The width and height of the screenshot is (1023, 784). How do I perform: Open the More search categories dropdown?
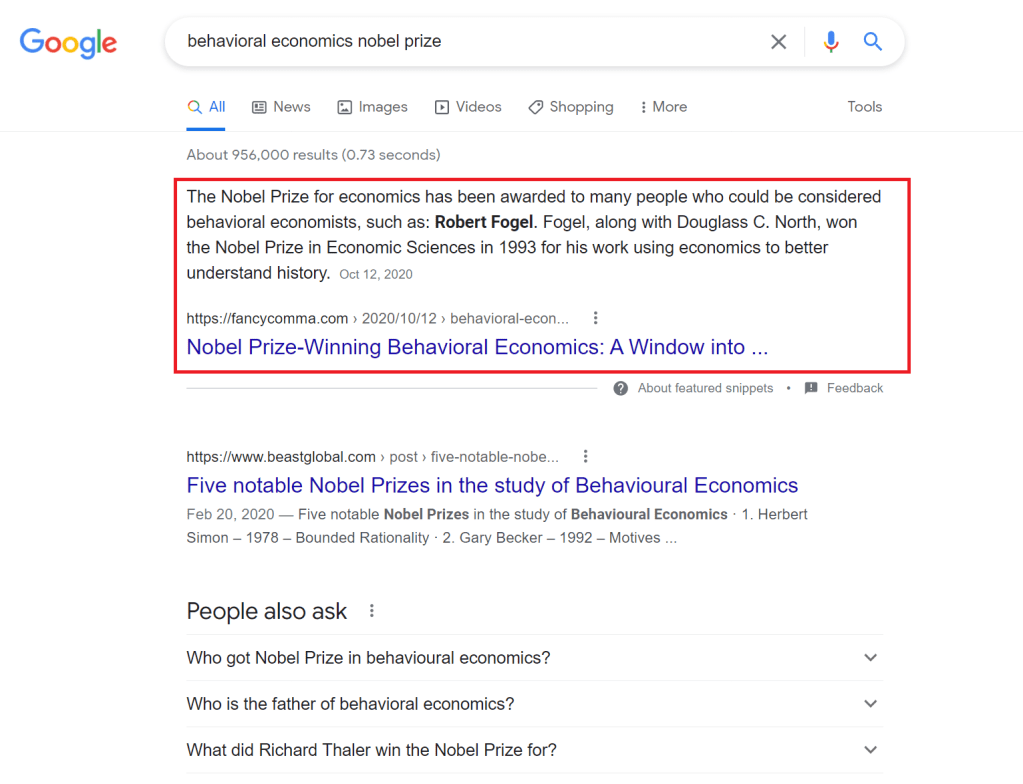point(662,106)
